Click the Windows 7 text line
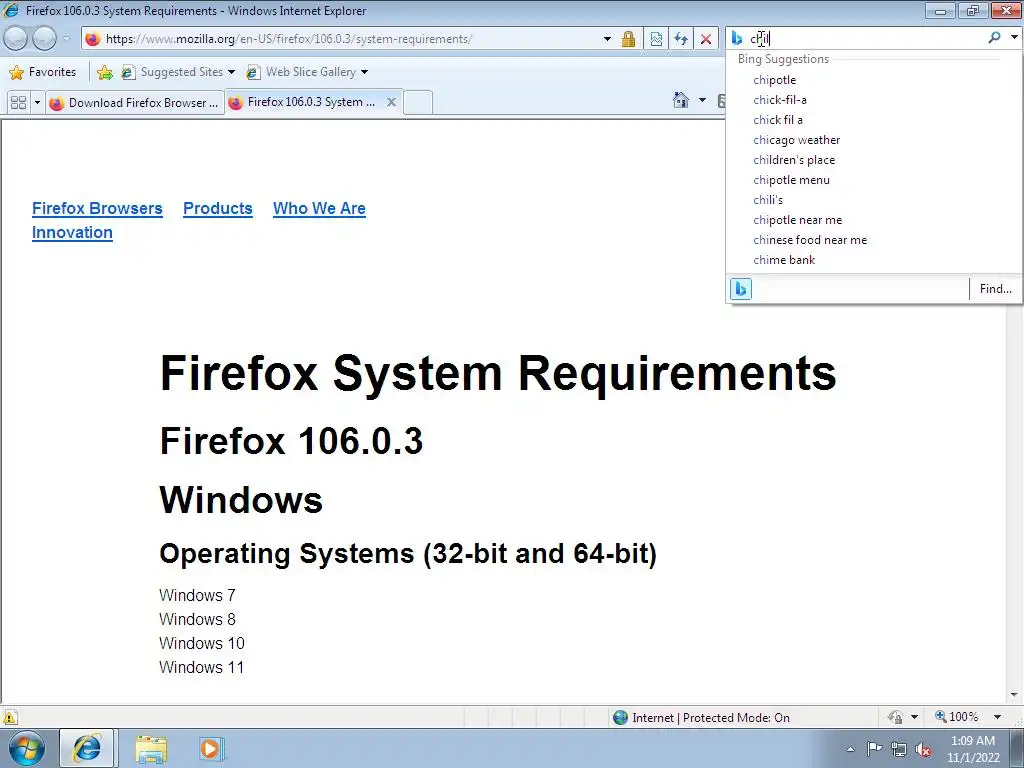Screen dimensions: 1024x768 click(197, 596)
